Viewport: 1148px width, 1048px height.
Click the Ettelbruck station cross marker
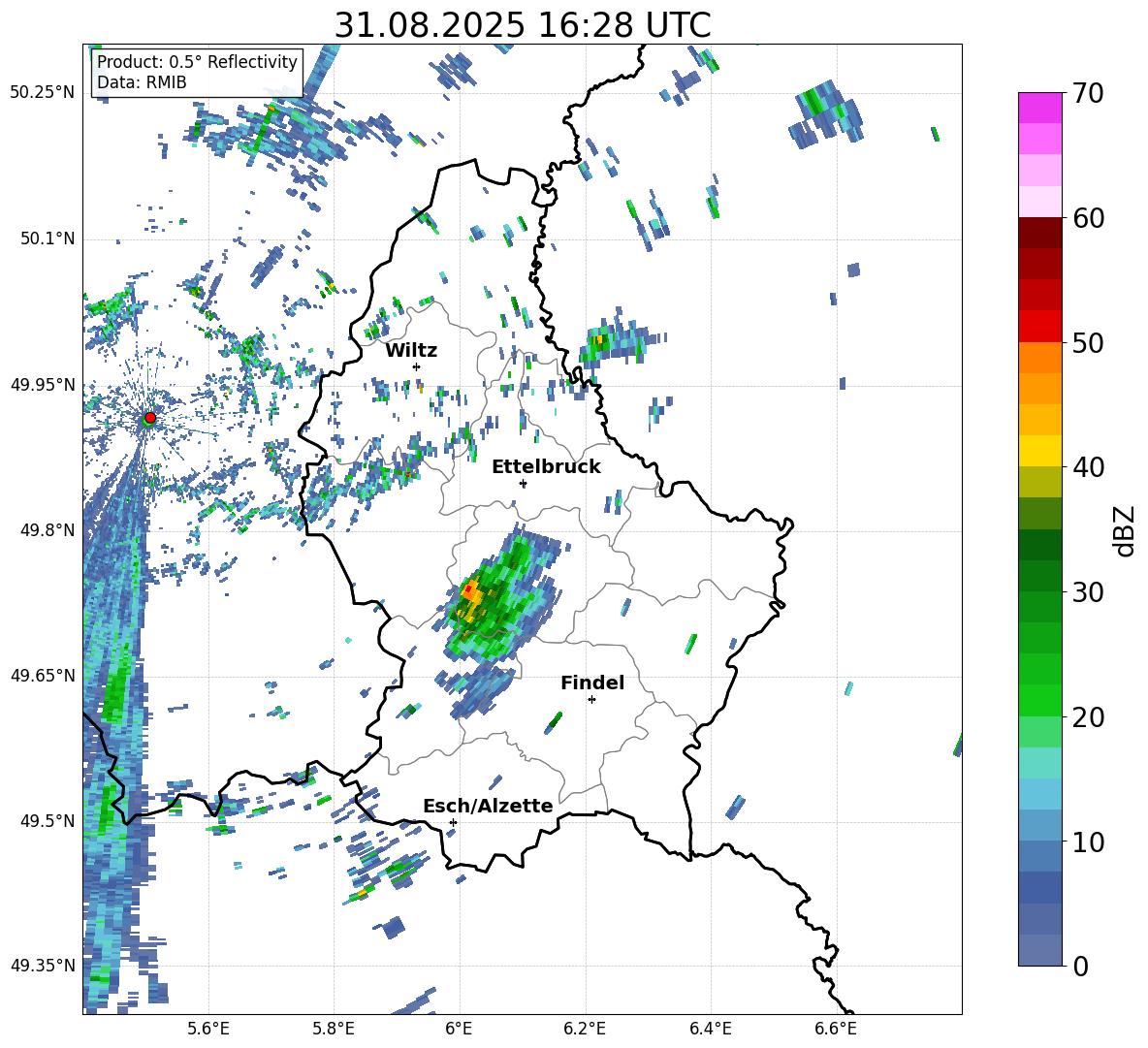(523, 484)
